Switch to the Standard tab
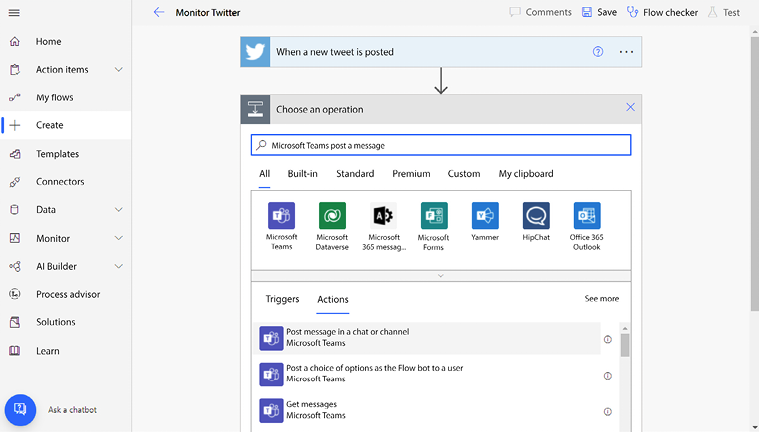The image size is (759, 432). click(355, 174)
